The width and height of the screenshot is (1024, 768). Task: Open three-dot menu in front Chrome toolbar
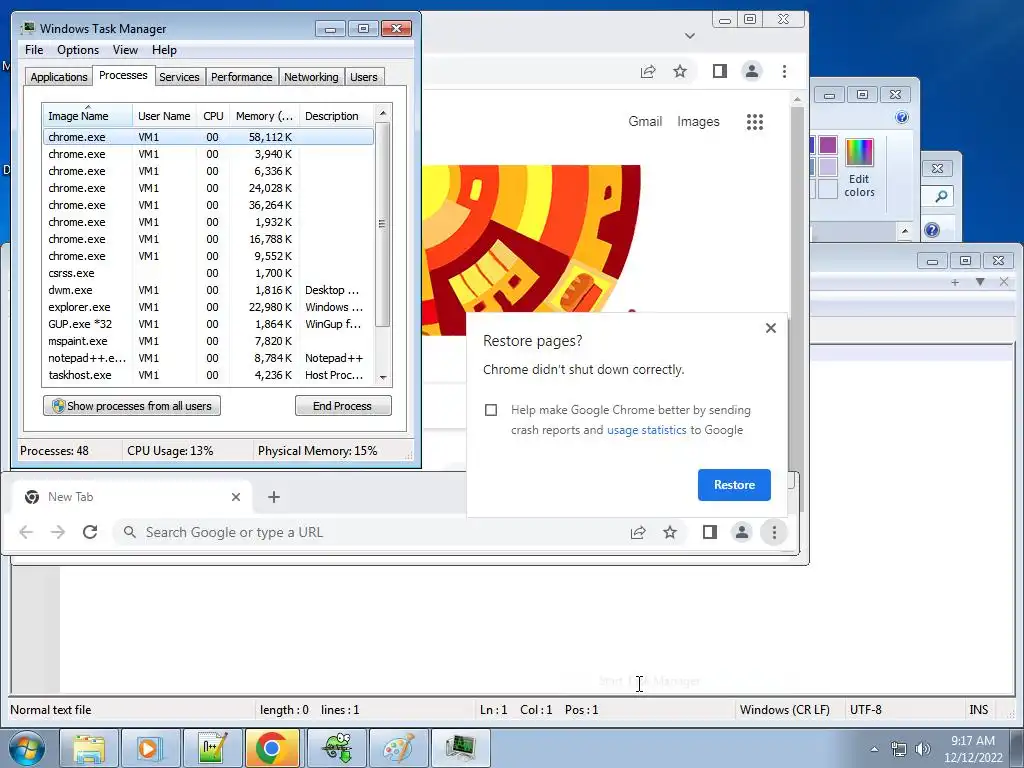(774, 532)
